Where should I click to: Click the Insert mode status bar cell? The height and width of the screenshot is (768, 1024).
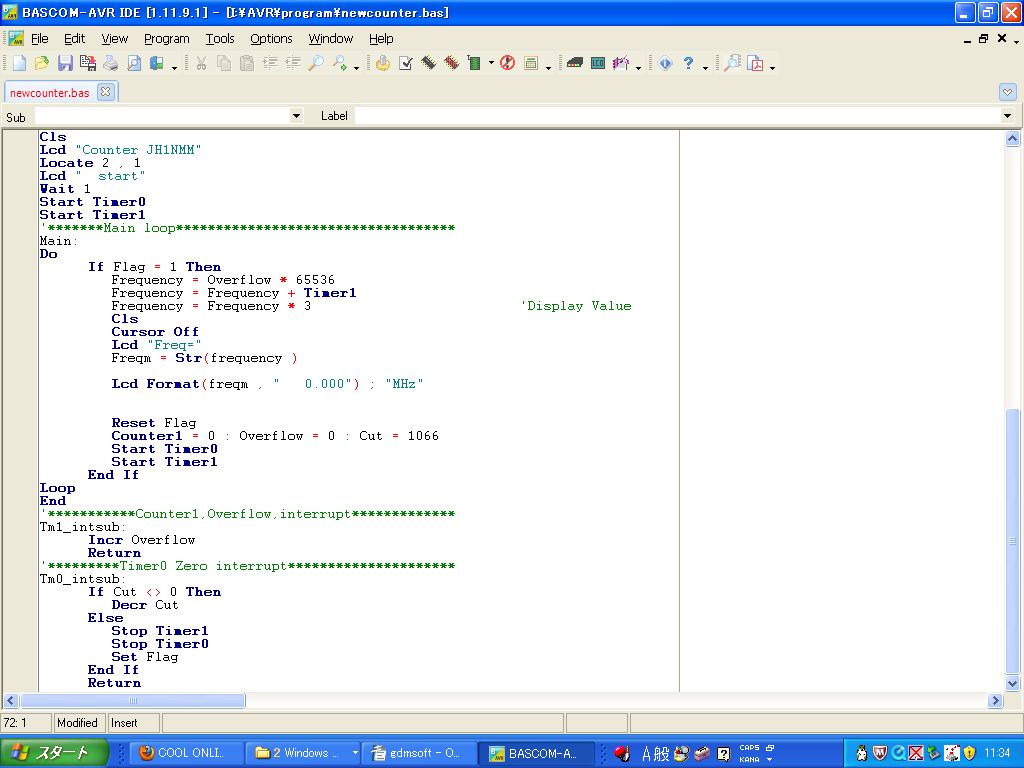133,723
